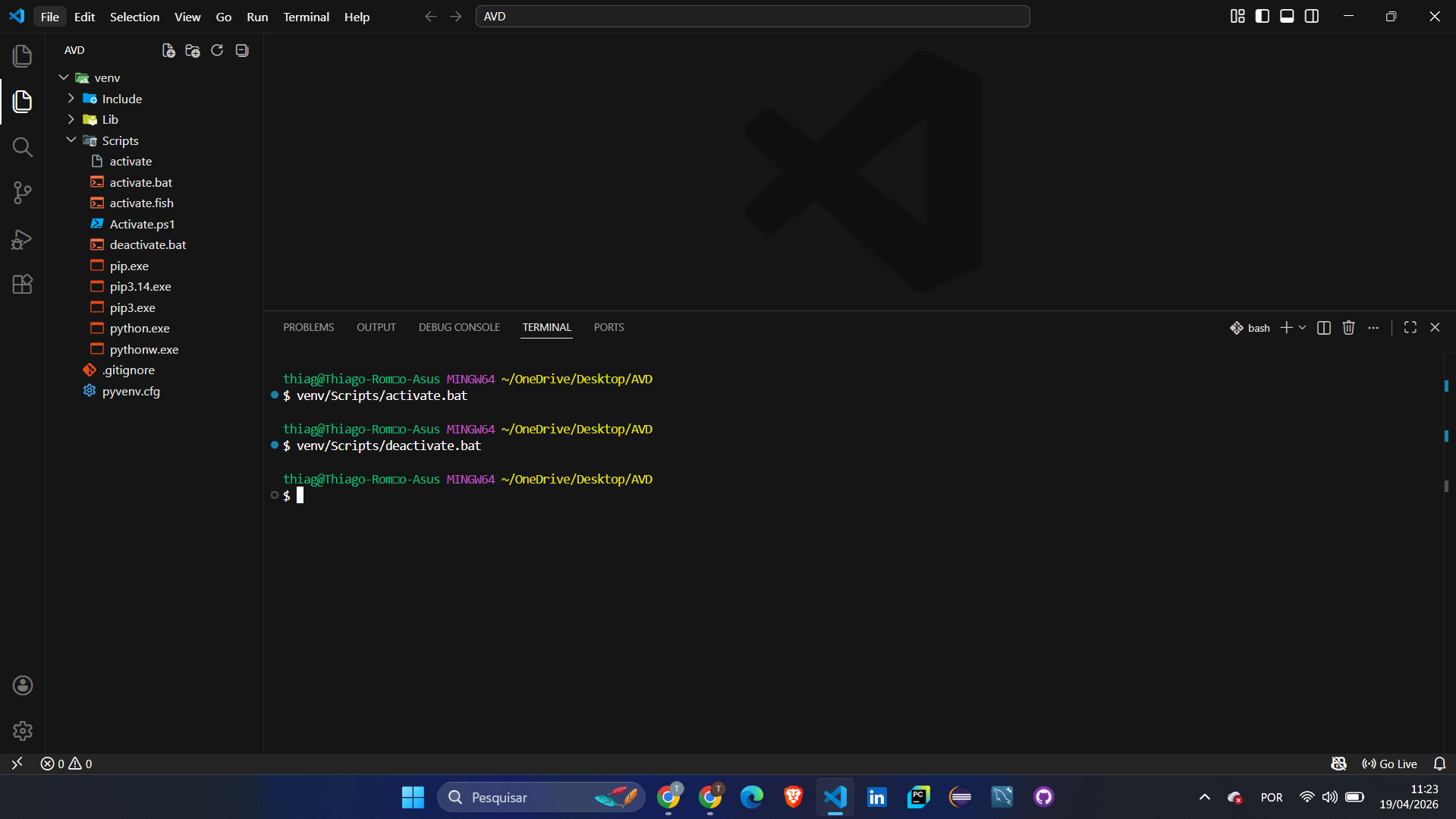Open the Extensions view

[23, 285]
